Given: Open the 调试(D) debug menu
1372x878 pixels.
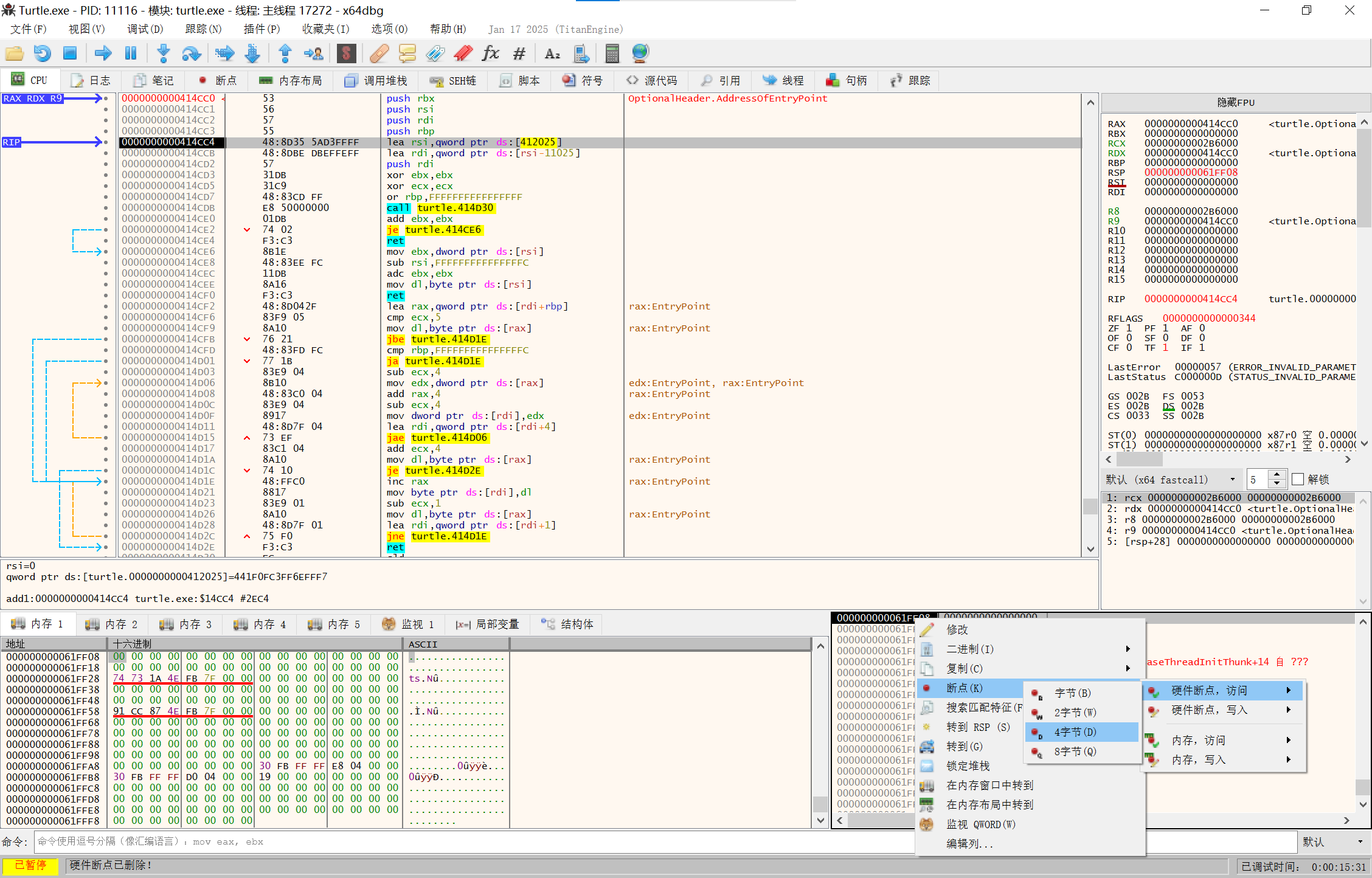Looking at the screenshot, I should click(x=145, y=29).
